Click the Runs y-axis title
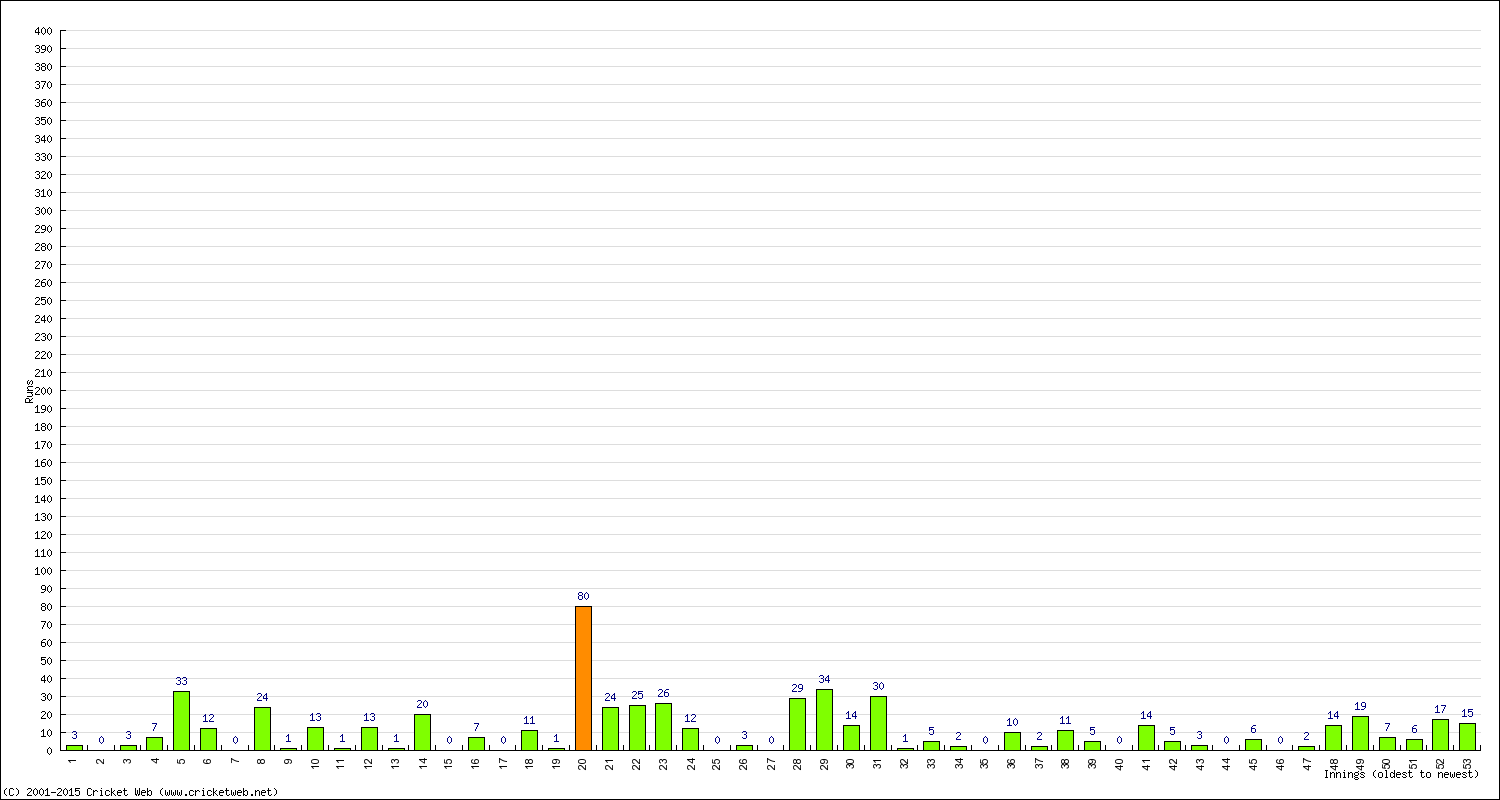The width and height of the screenshot is (1500, 800). [x=30, y=391]
